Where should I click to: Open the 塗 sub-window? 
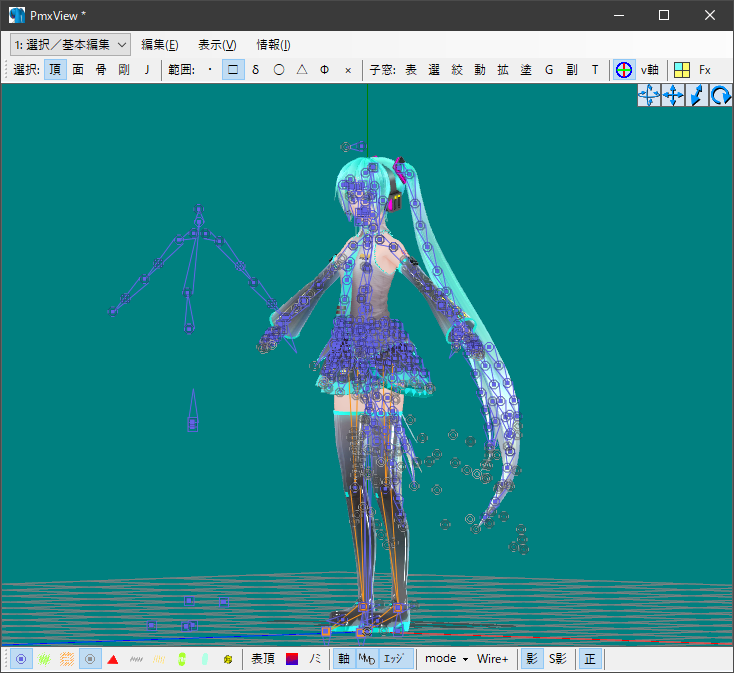(x=526, y=70)
